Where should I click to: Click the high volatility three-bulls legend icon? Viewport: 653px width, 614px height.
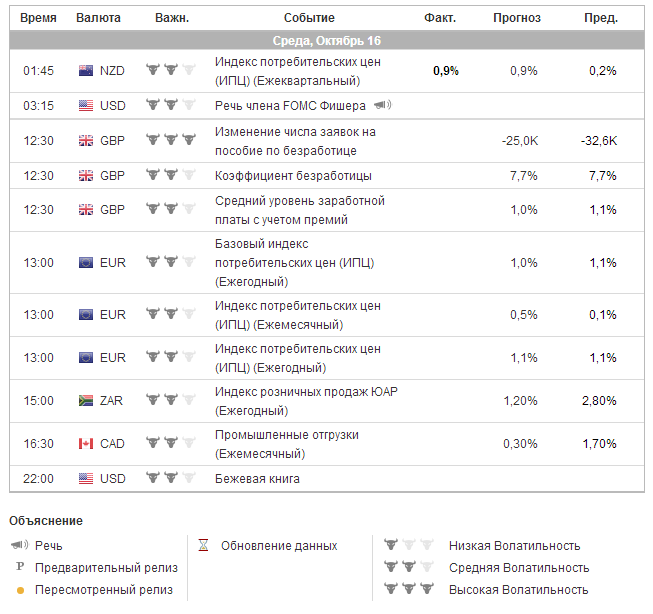click(x=410, y=590)
